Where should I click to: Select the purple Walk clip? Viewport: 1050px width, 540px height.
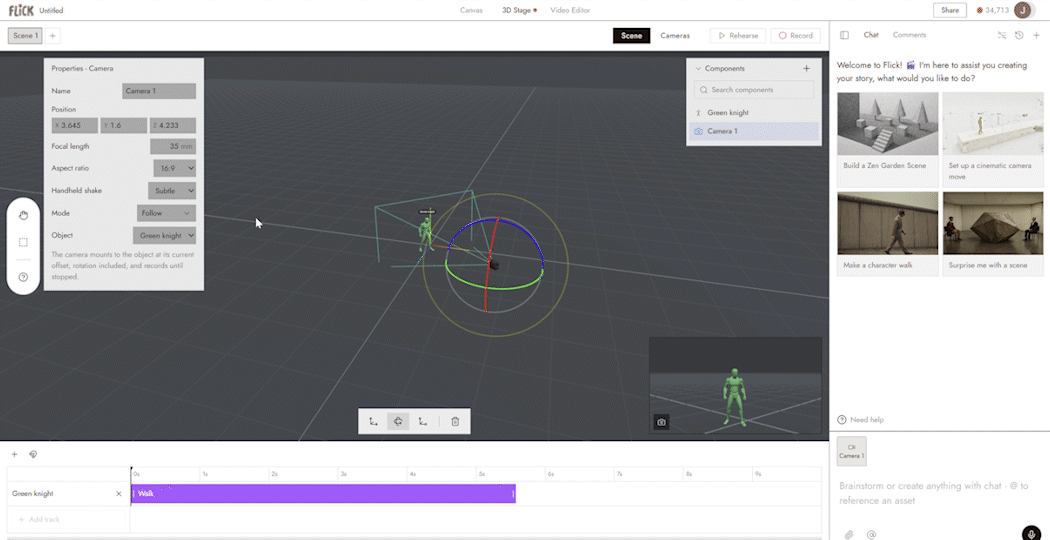323,494
